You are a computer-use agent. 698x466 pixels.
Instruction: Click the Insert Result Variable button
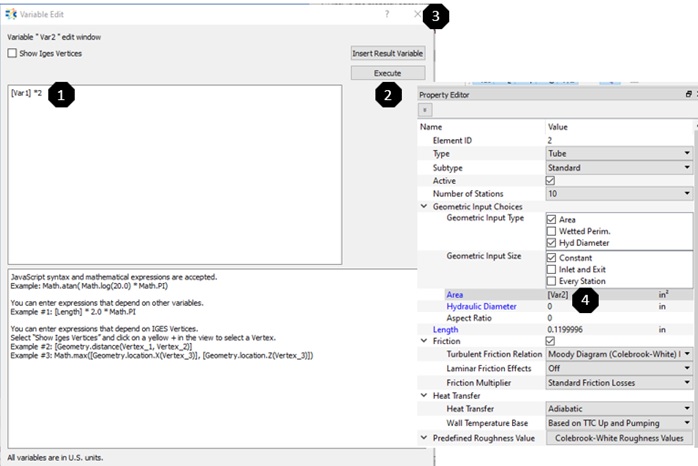388,53
